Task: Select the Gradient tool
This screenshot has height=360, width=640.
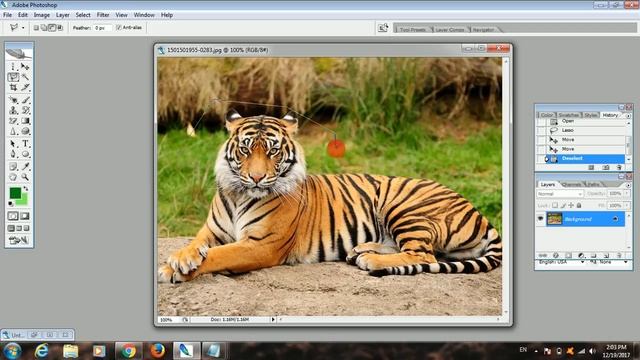Action: tap(25, 121)
